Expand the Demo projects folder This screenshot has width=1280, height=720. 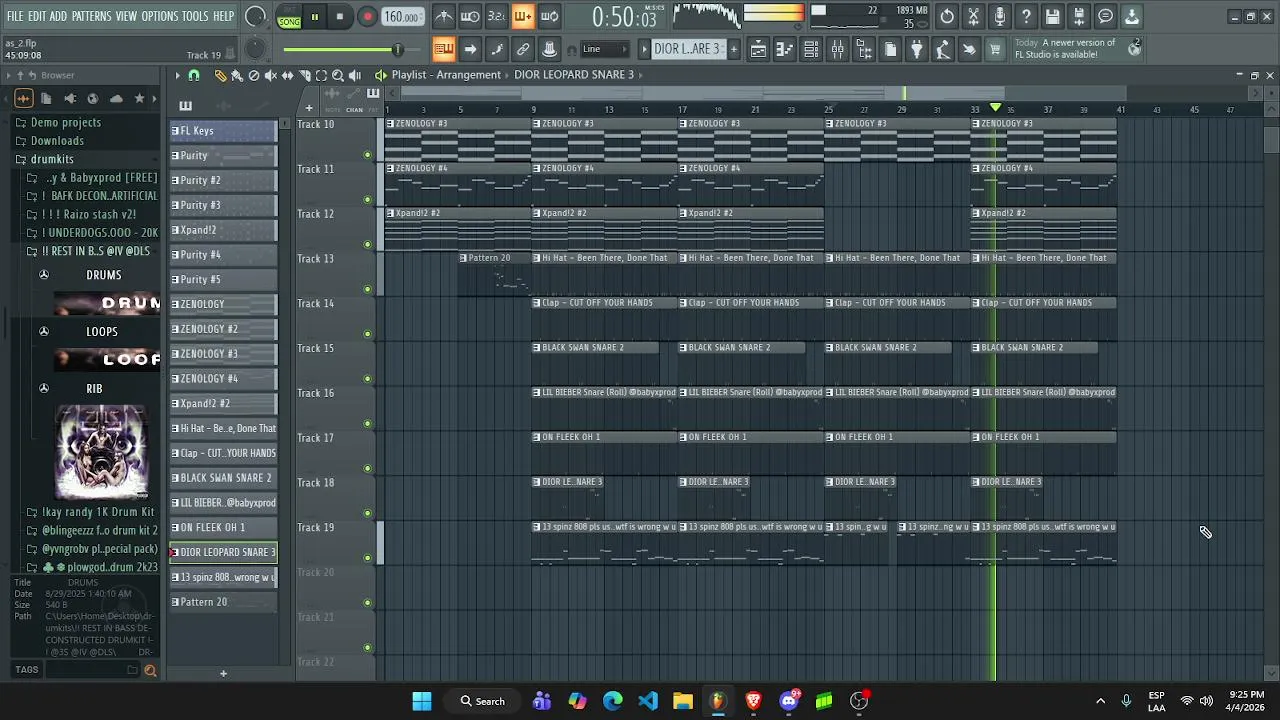pyautogui.click(x=65, y=122)
